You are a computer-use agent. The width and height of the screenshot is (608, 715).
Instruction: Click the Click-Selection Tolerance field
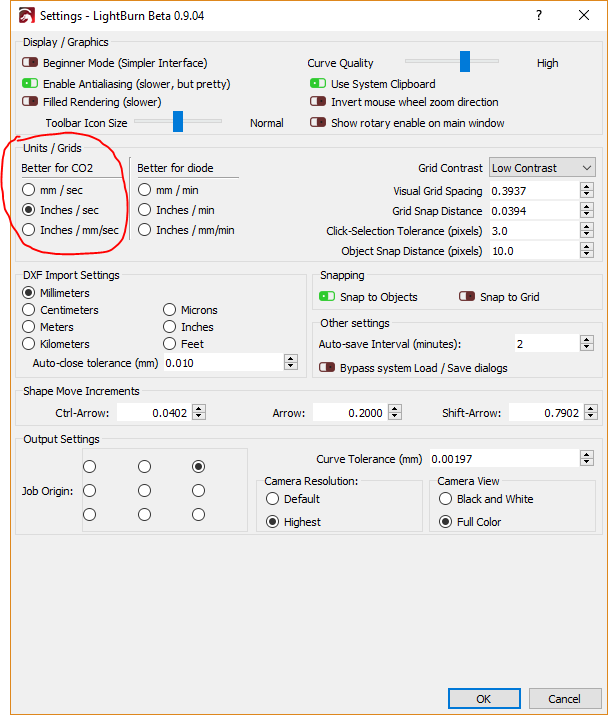[x=535, y=231]
